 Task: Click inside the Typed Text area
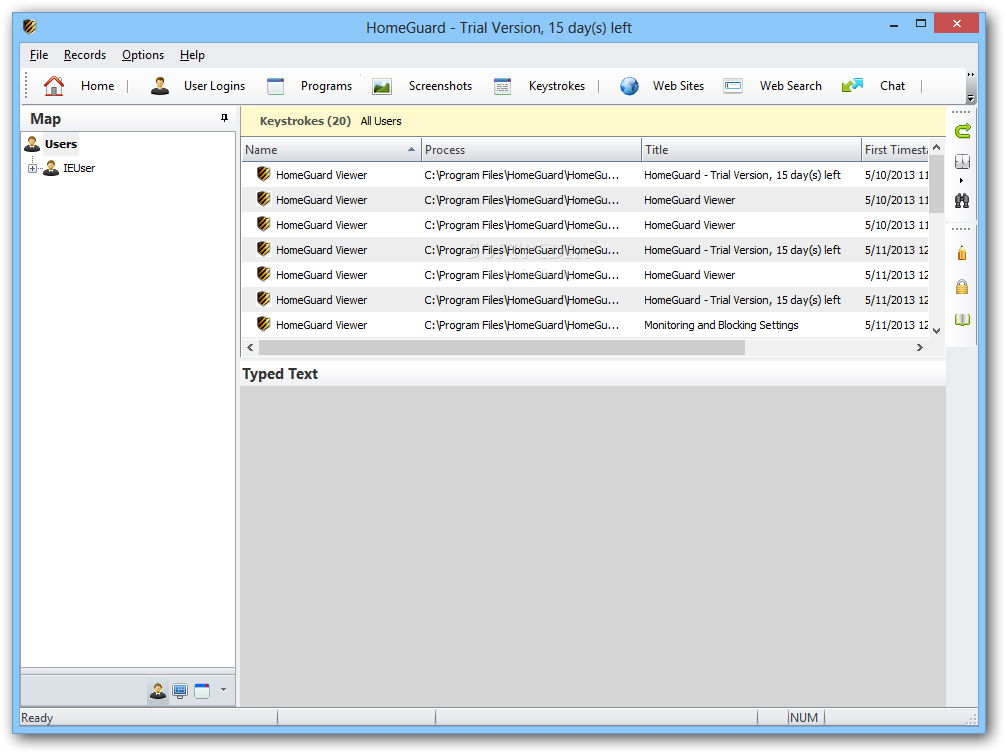coord(593,545)
